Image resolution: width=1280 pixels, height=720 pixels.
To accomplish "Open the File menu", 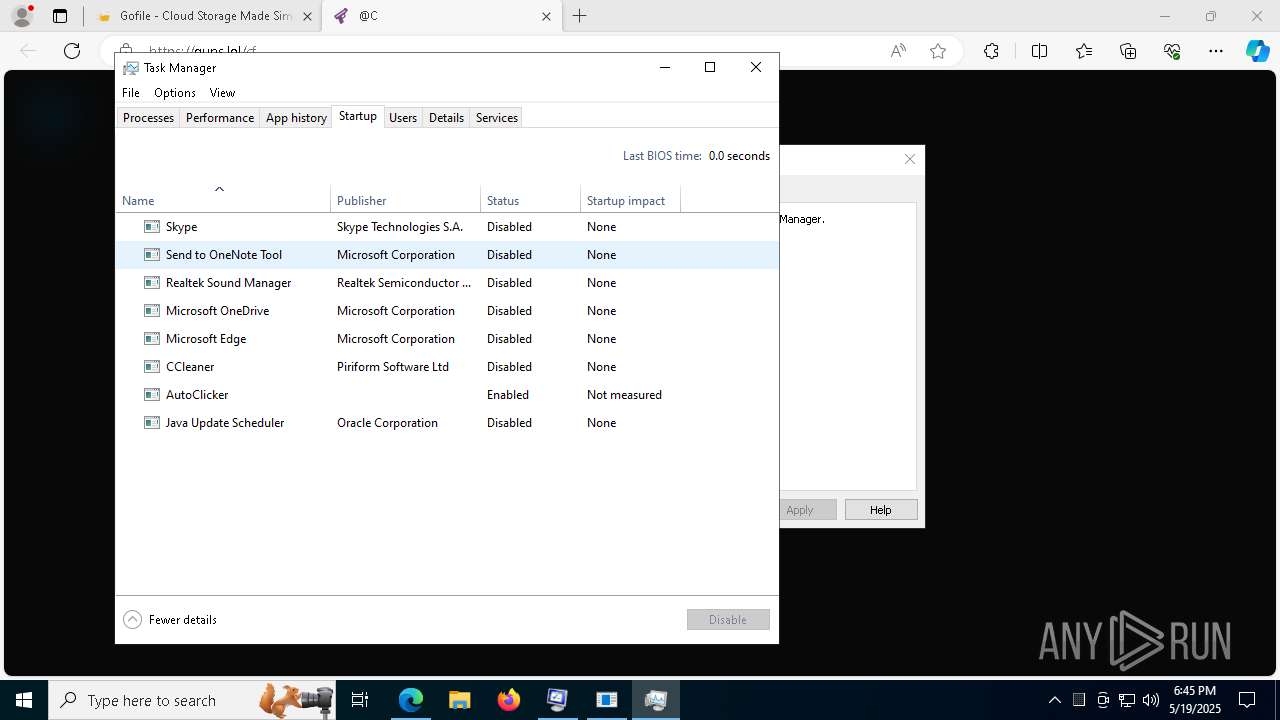I will click(131, 93).
